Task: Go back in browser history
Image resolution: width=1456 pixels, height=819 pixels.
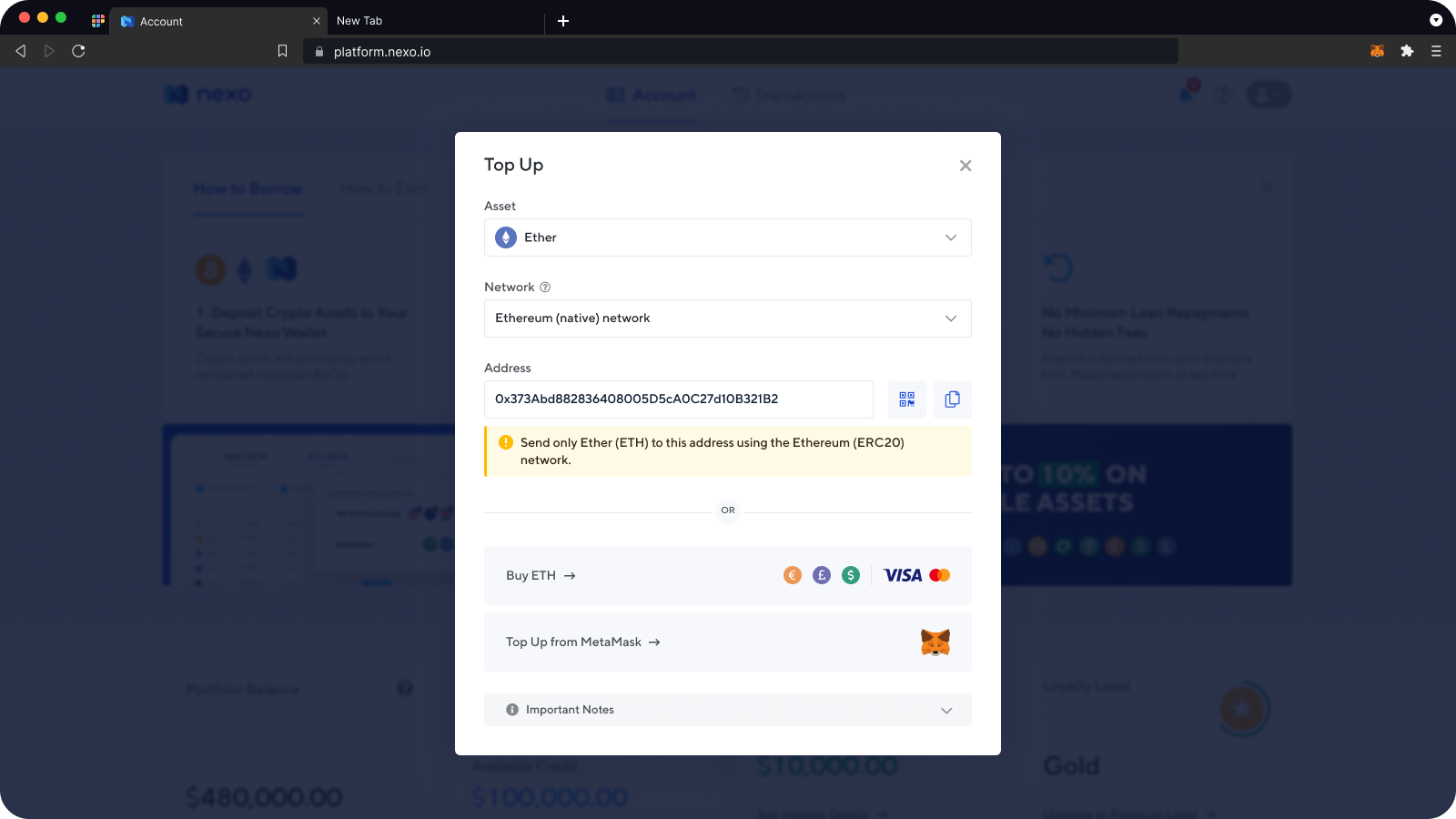Action: click(21, 51)
